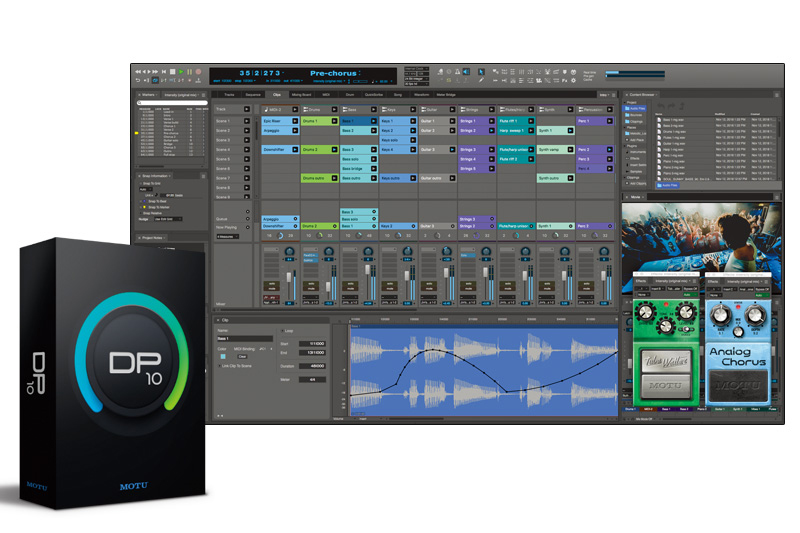Click the Percussion track header play button
800x533 pixels.
tap(609, 109)
